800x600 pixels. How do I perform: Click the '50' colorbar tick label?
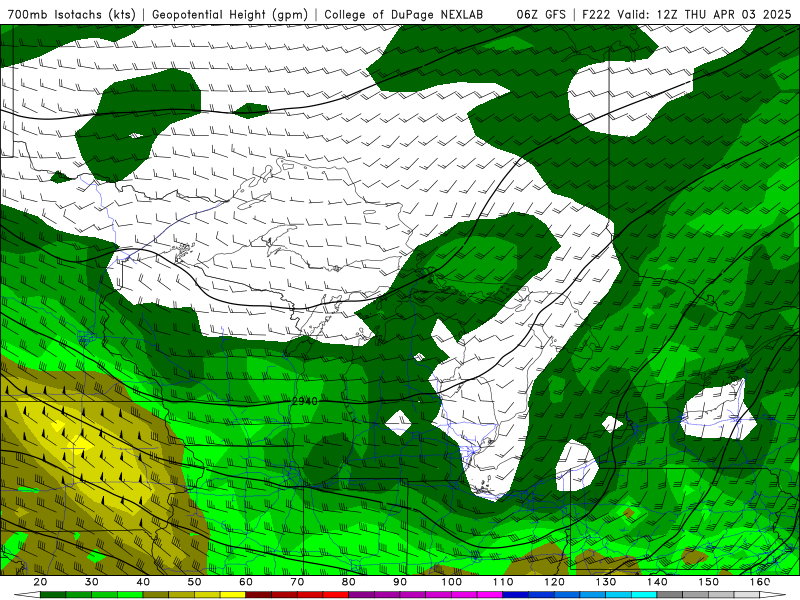pos(194,582)
